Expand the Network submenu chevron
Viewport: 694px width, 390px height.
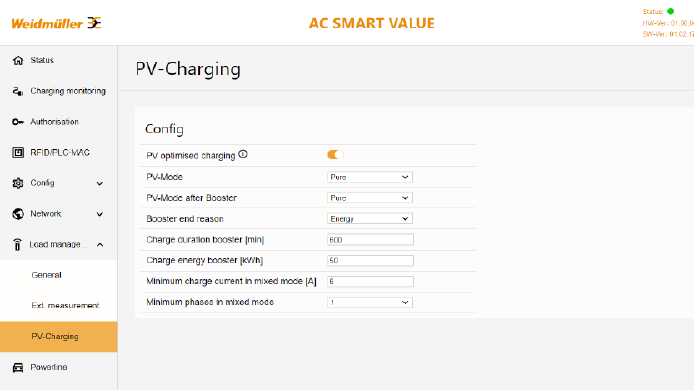100,214
